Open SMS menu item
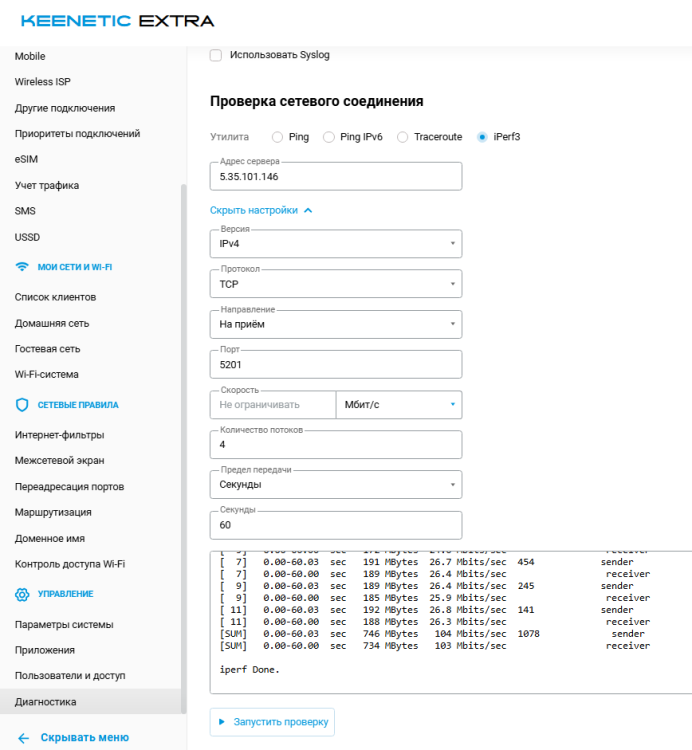 pyautogui.click(x=25, y=211)
